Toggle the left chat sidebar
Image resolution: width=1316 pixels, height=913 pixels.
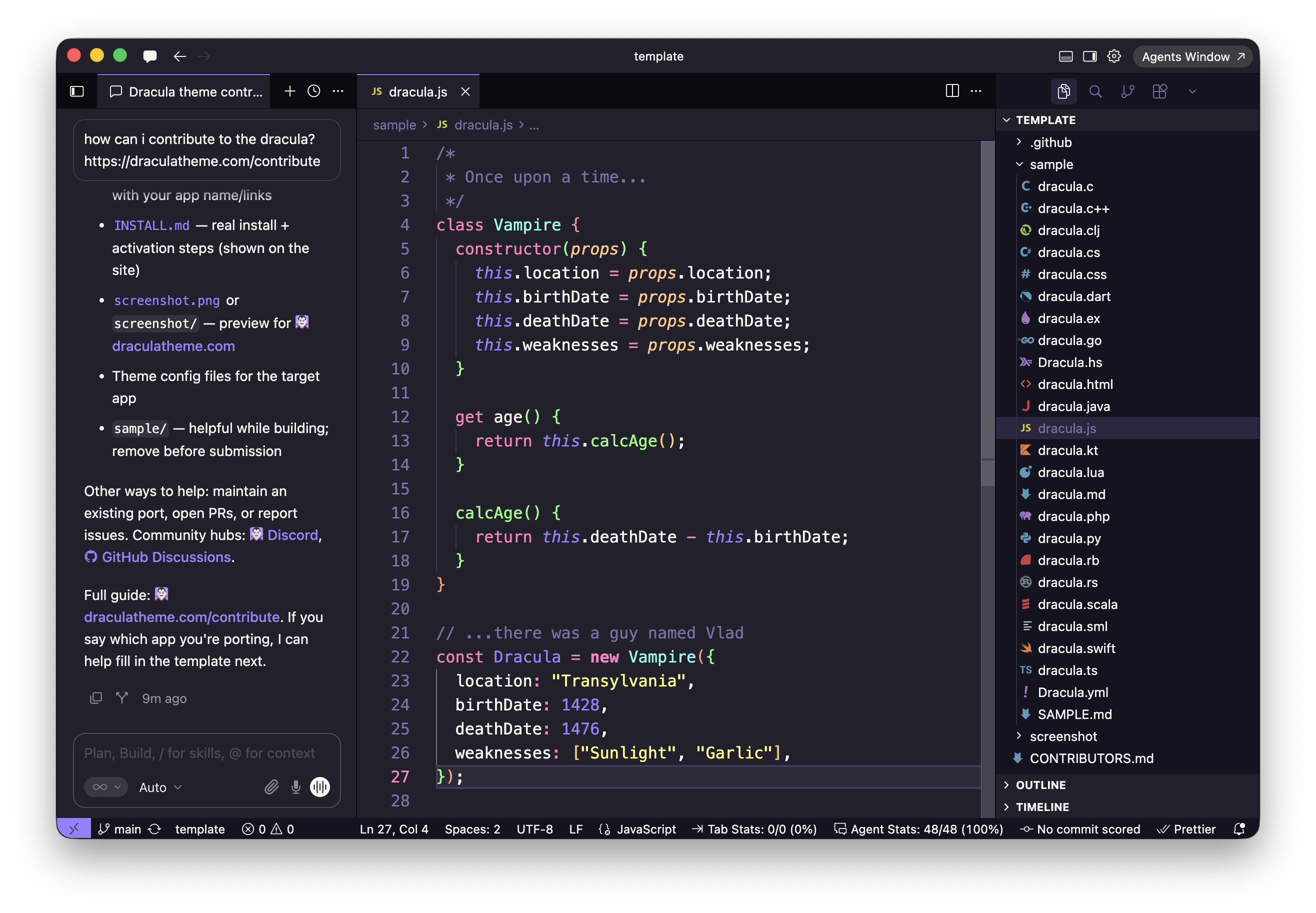click(x=76, y=91)
